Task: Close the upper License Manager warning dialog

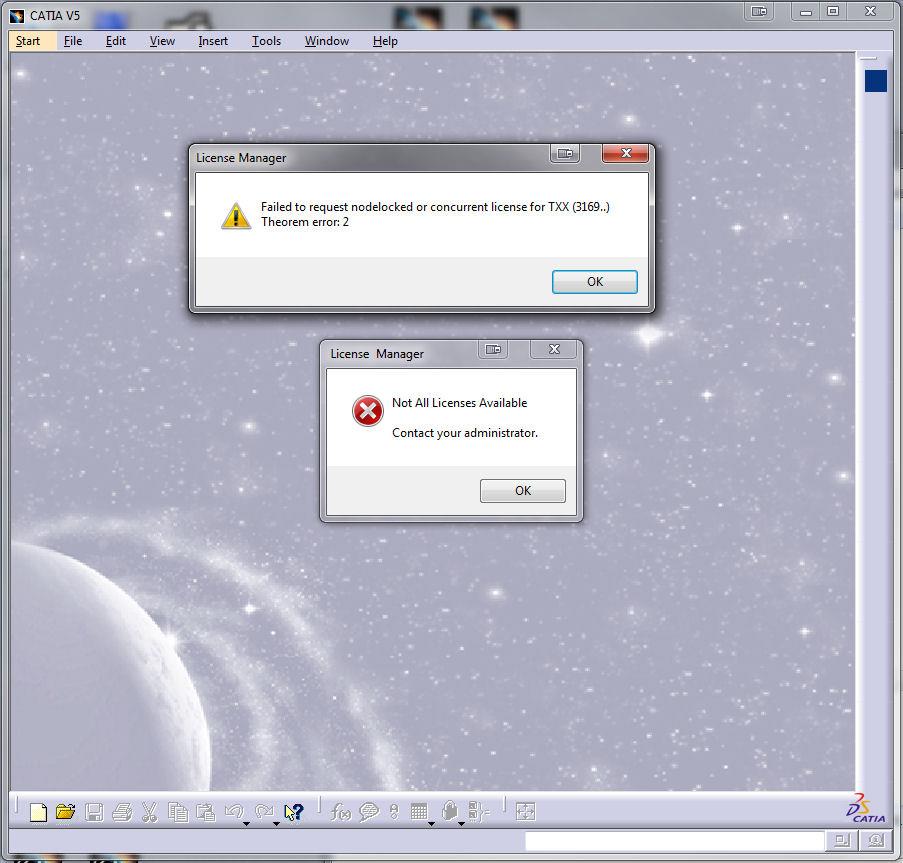Action: pyautogui.click(x=626, y=153)
